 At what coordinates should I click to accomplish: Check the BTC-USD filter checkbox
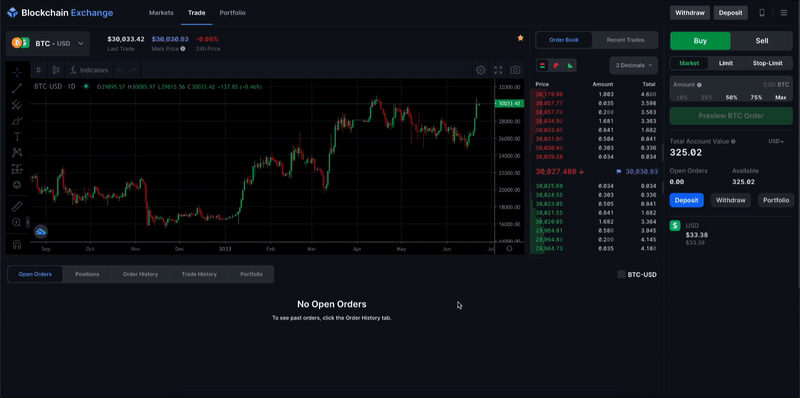pos(621,275)
